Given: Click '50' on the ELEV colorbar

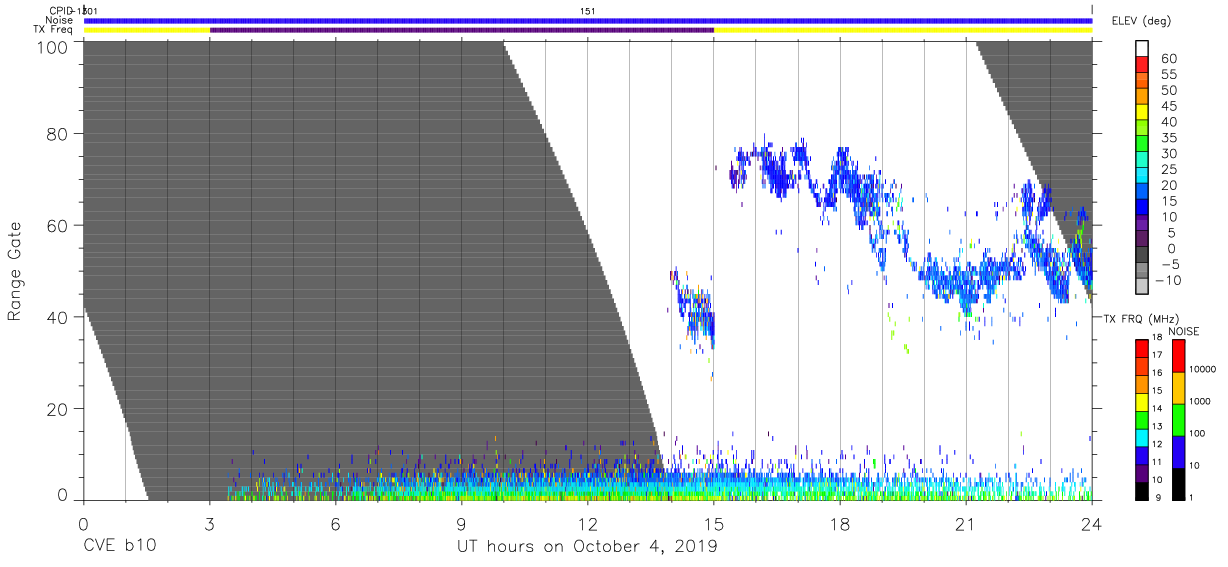Looking at the screenshot, I should pyautogui.click(x=1168, y=91).
